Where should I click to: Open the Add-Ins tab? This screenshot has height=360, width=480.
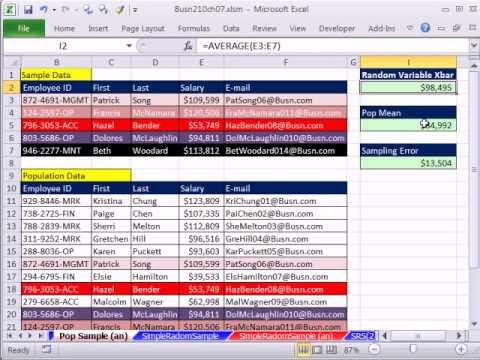coord(382,29)
